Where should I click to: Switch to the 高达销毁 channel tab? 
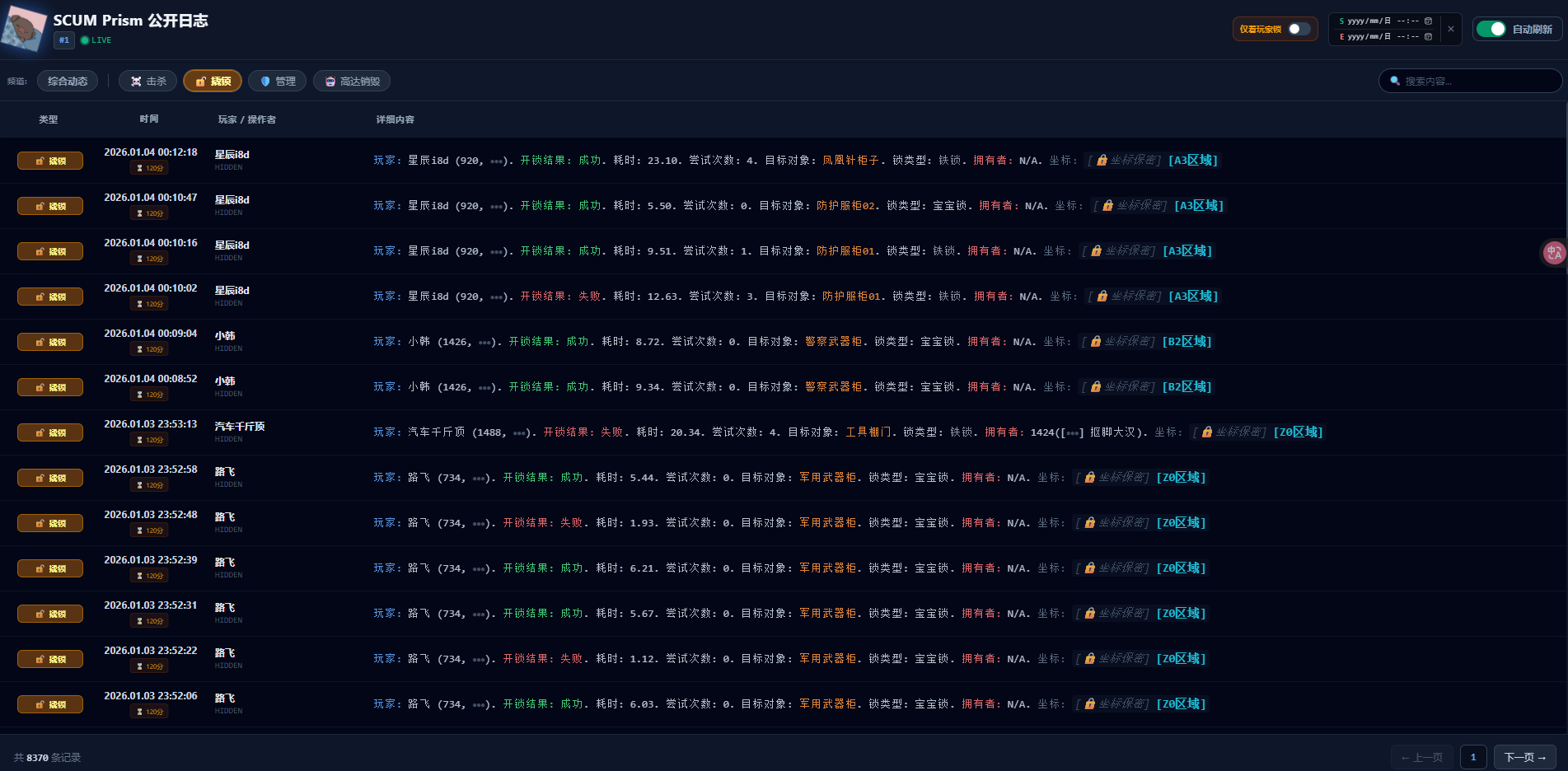352,81
